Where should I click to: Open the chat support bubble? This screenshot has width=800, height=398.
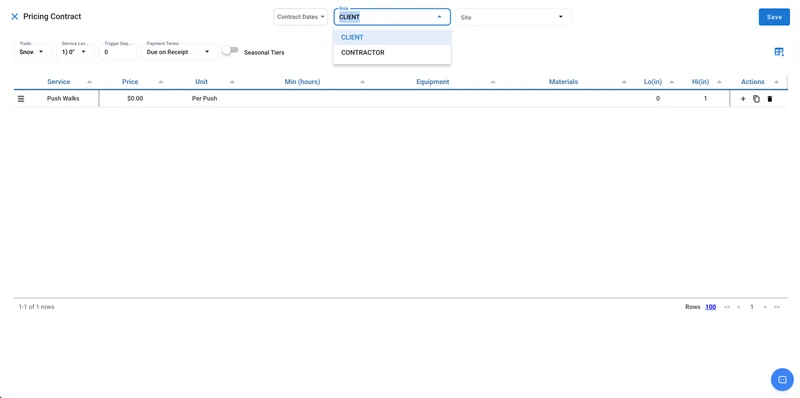pos(782,379)
